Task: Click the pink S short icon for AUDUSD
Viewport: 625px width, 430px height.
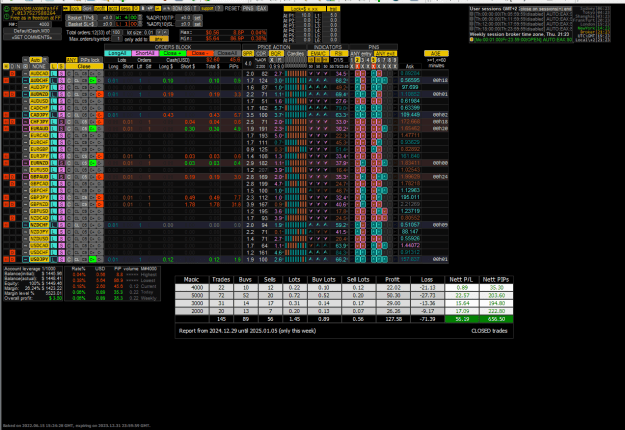Action: [x=61, y=101]
